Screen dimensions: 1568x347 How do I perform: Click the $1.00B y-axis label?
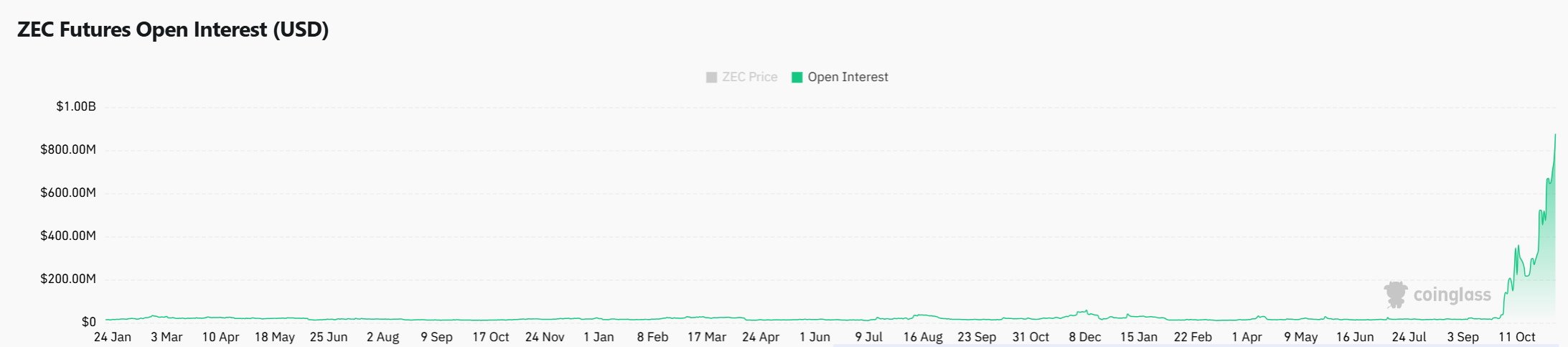coord(76,107)
